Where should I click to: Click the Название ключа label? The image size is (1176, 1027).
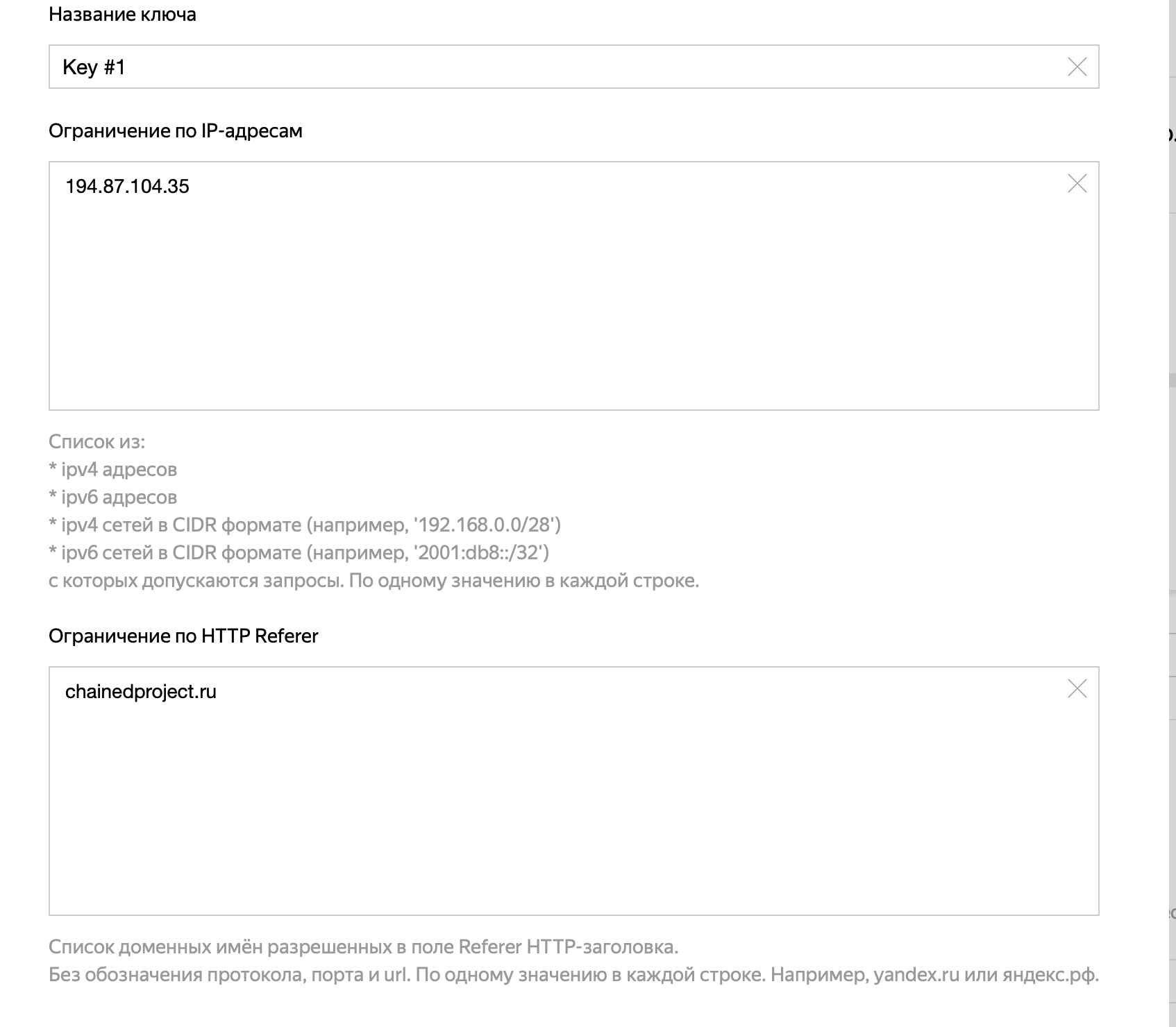point(122,14)
